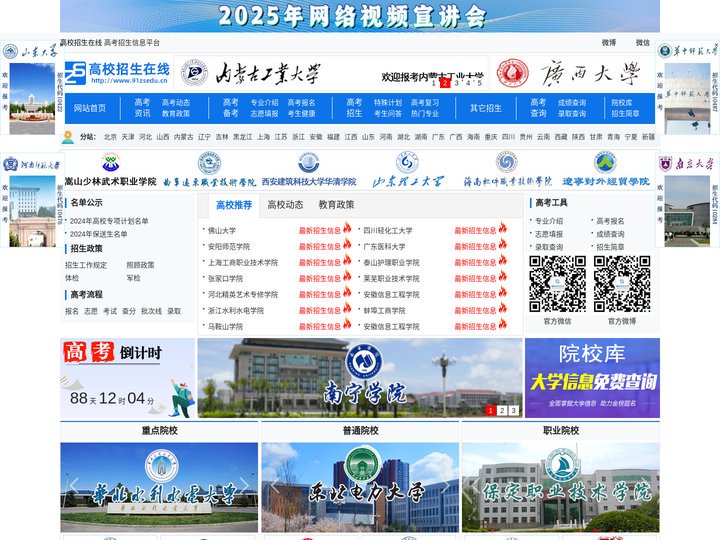Switch to the 高校动态 tab
Viewport: 720px width, 540px height.
click(286, 205)
